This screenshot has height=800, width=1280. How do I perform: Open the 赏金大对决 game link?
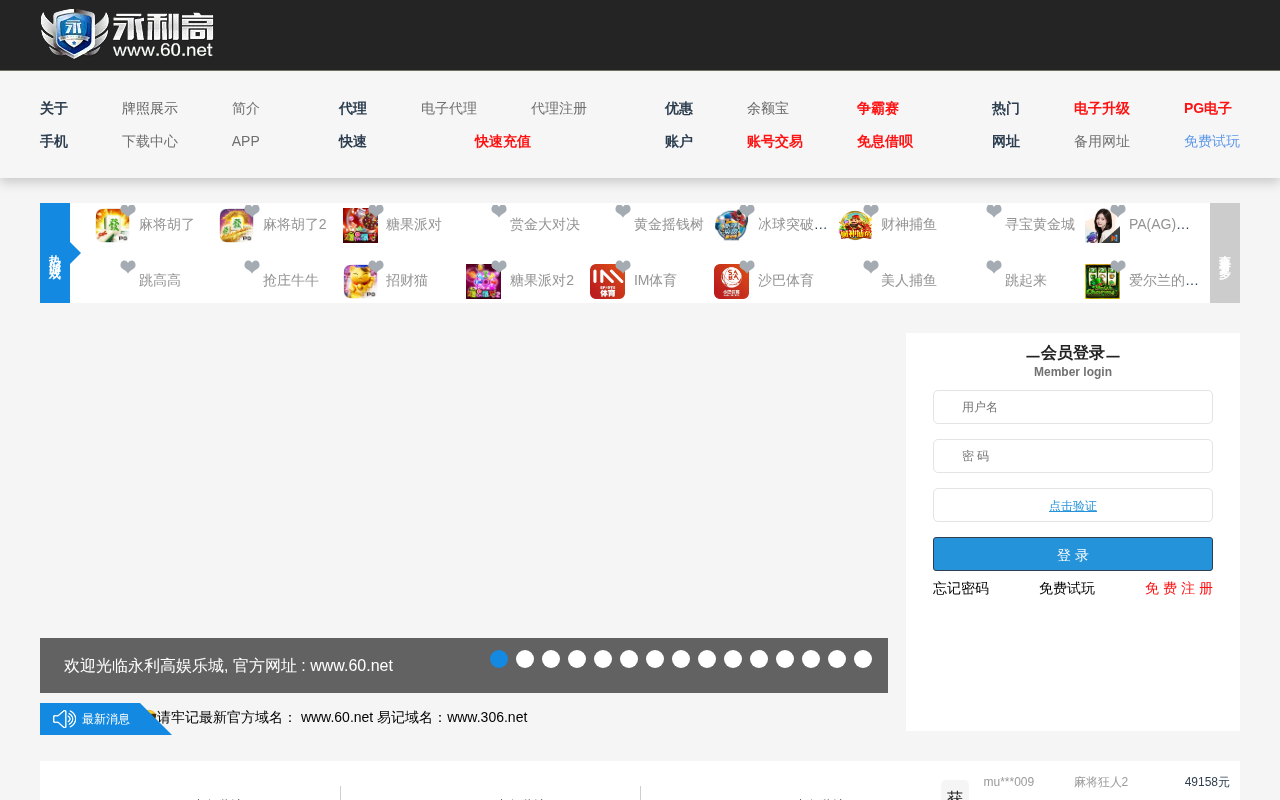click(545, 225)
